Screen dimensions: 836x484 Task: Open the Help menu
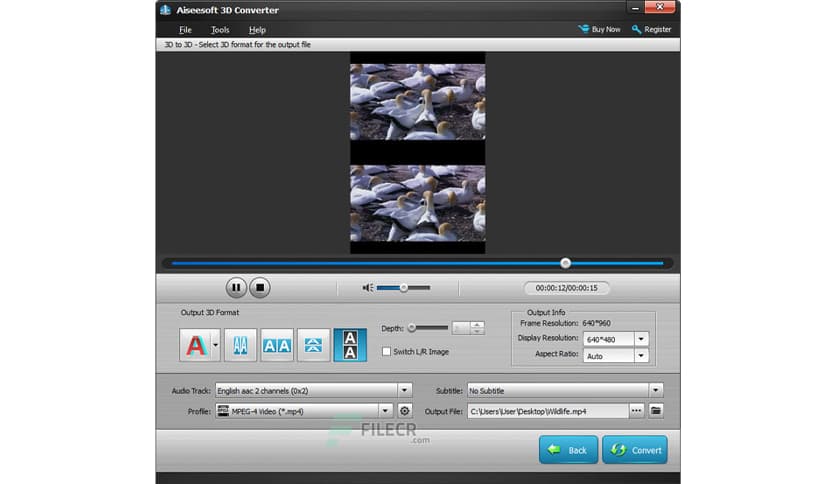click(x=257, y=30)
